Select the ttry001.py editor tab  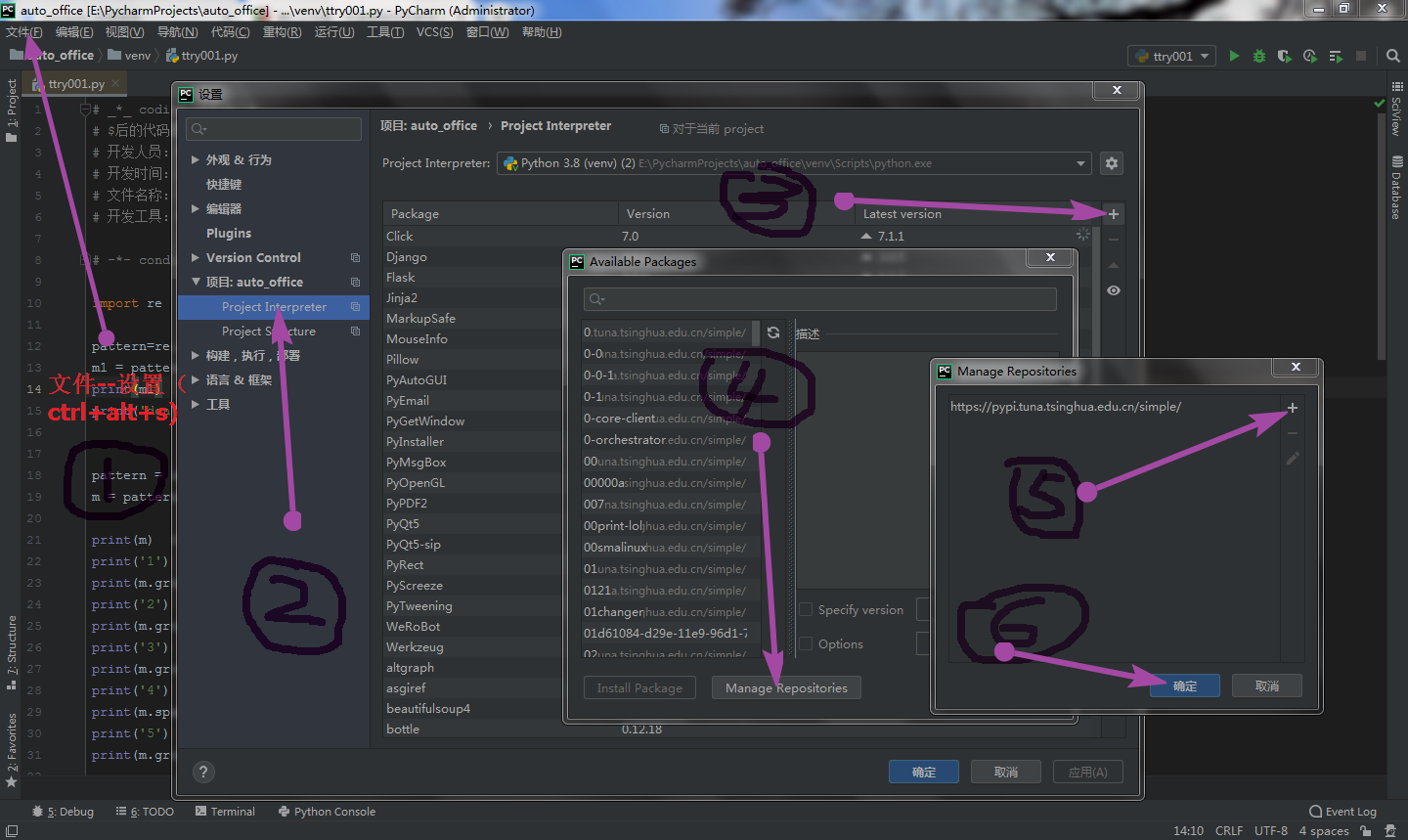pyautogui.click(x=76, y=84)
